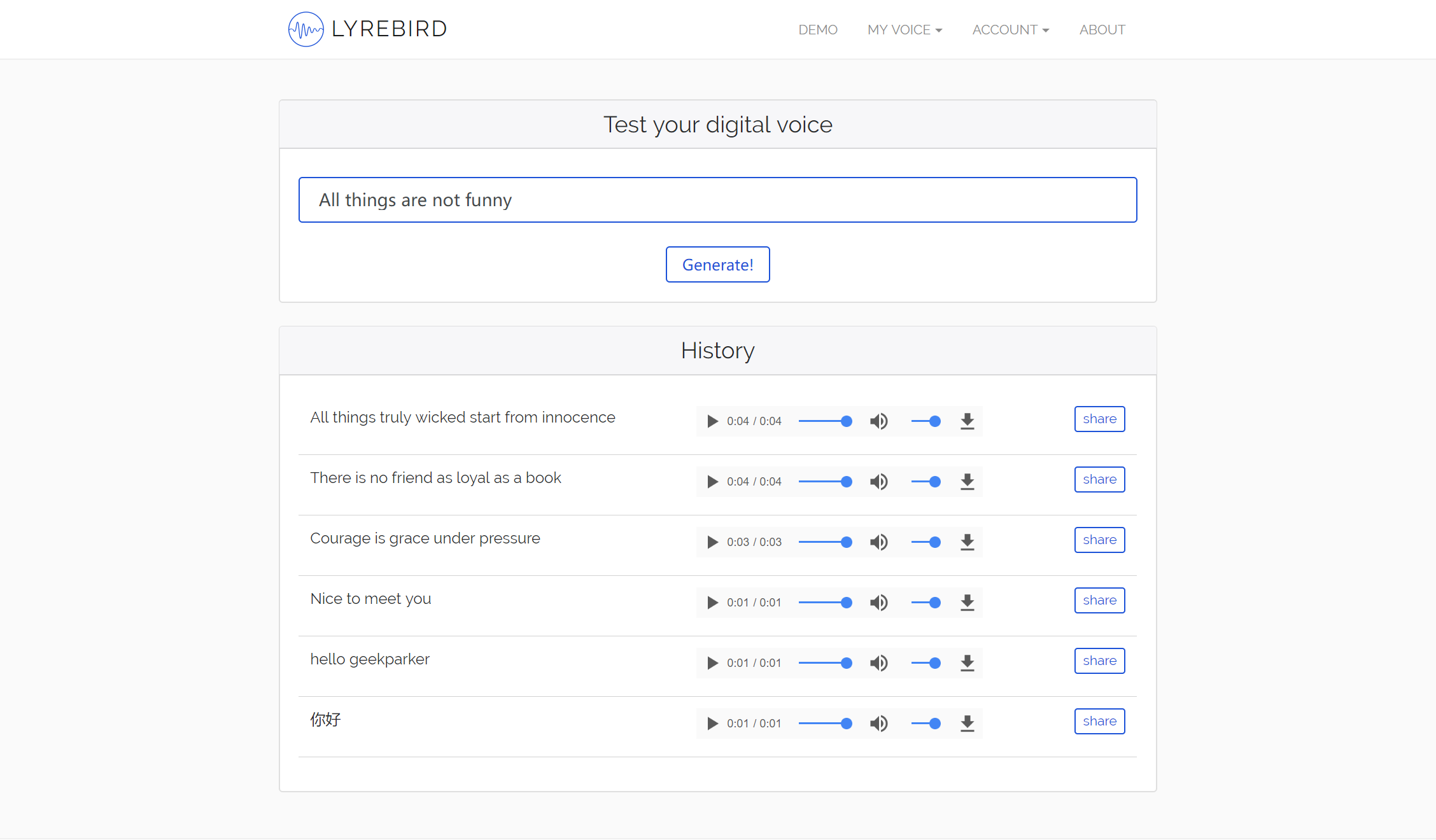Download the 'hello geekparker' audio
Image resolution: width=1436 pixels, height=840 pixels.
coord(968,663)
